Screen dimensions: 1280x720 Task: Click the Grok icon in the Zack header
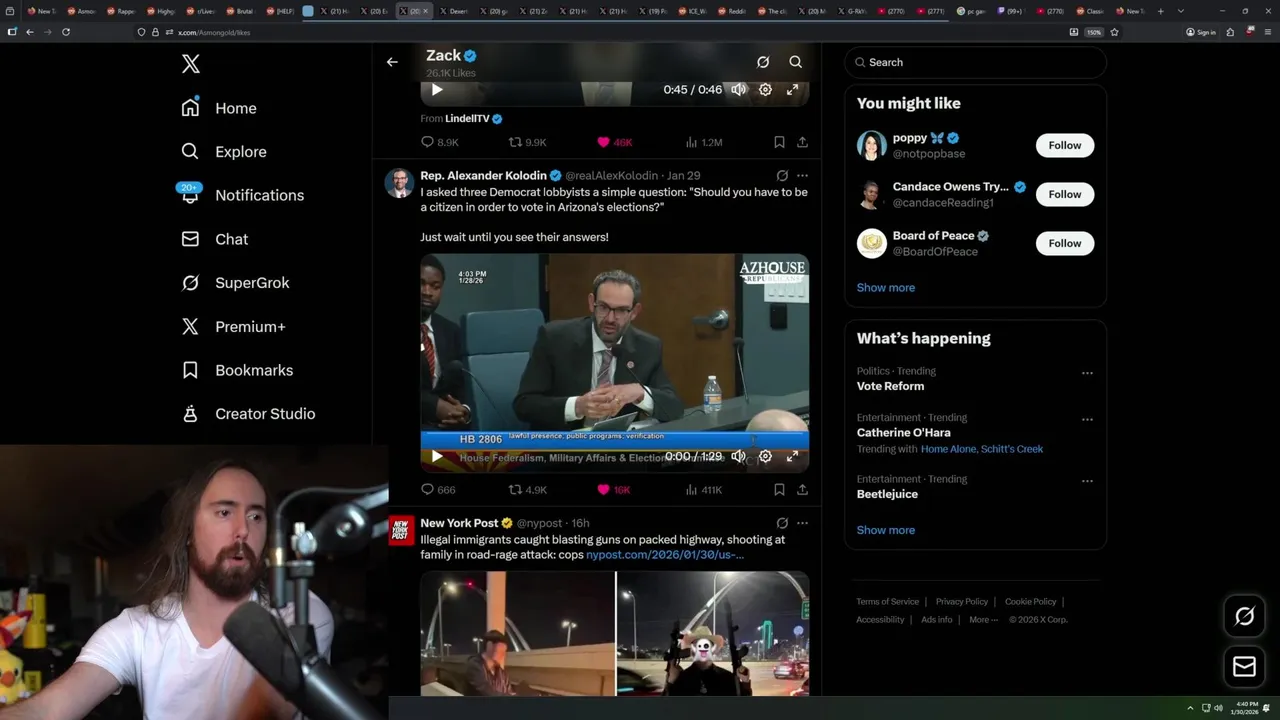tap(763, 62)
